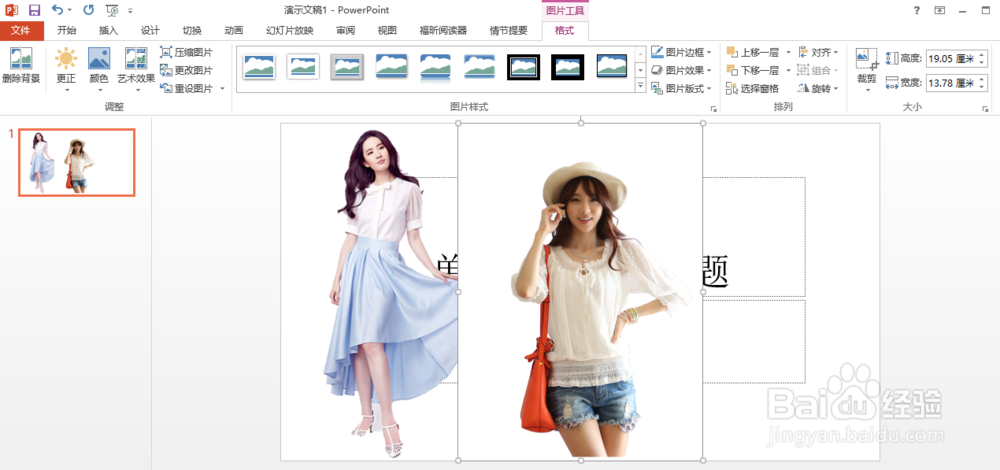This screenshot has width=1000, height=470.
Task: Open Picture Styles group dialog launcher
Action: point(714,109)
